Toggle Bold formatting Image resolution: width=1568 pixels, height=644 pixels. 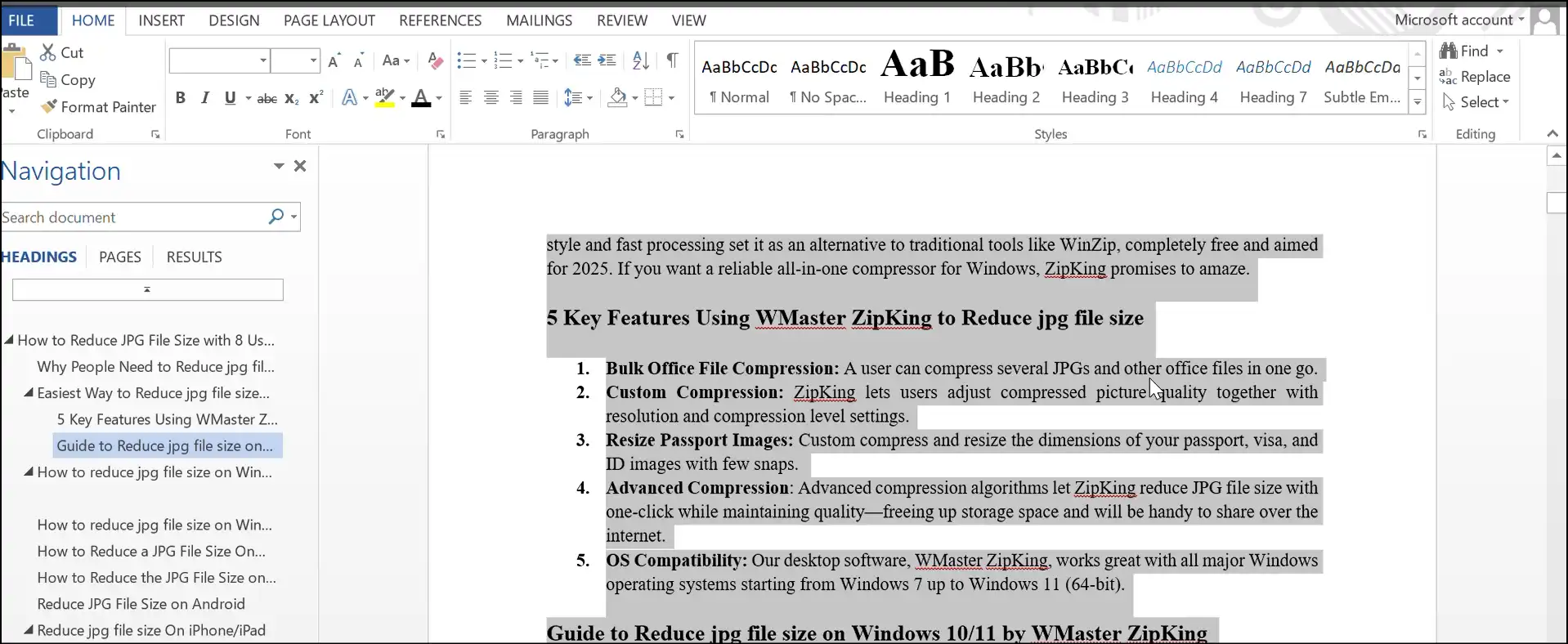(x=181, y=98)
